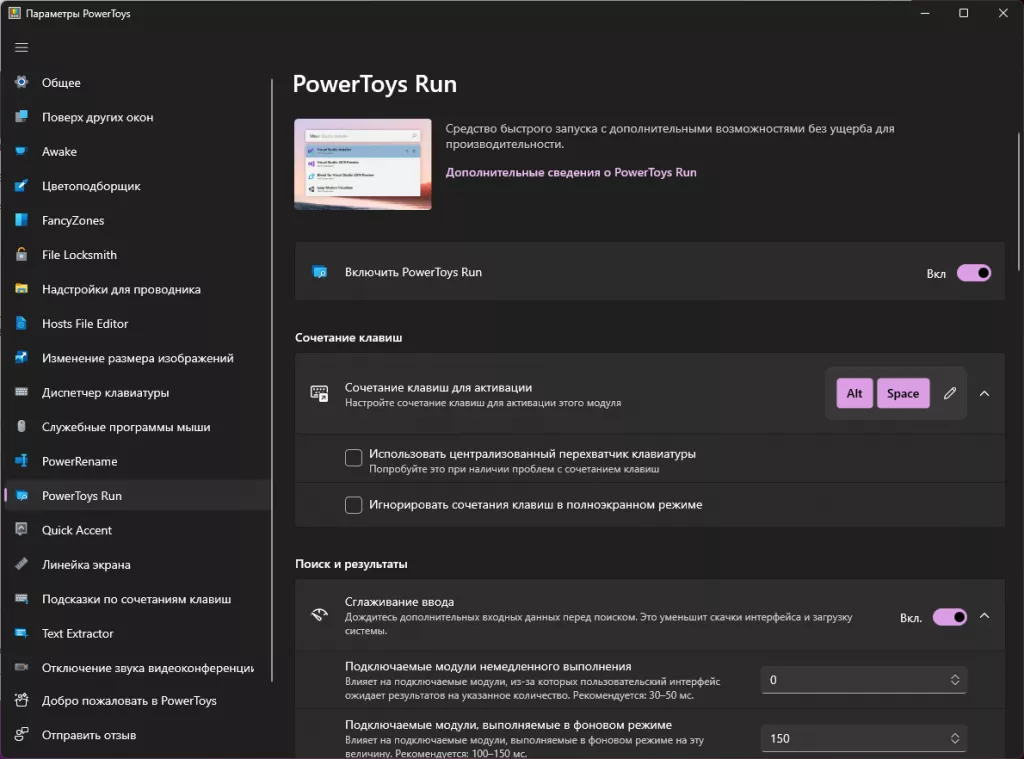Image resolution: width=1024 pixels, height=759 pixels.
Task: Check Игнорировать сочетания клавиш в полноэкранном режиме
Action: point(353,505)
